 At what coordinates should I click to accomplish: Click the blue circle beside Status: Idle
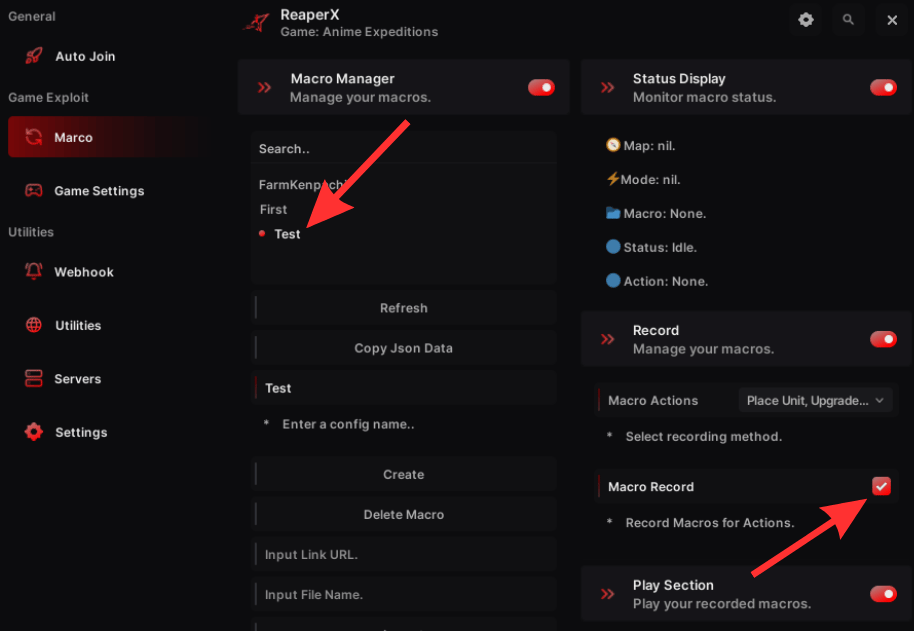[x=613, y=246]
